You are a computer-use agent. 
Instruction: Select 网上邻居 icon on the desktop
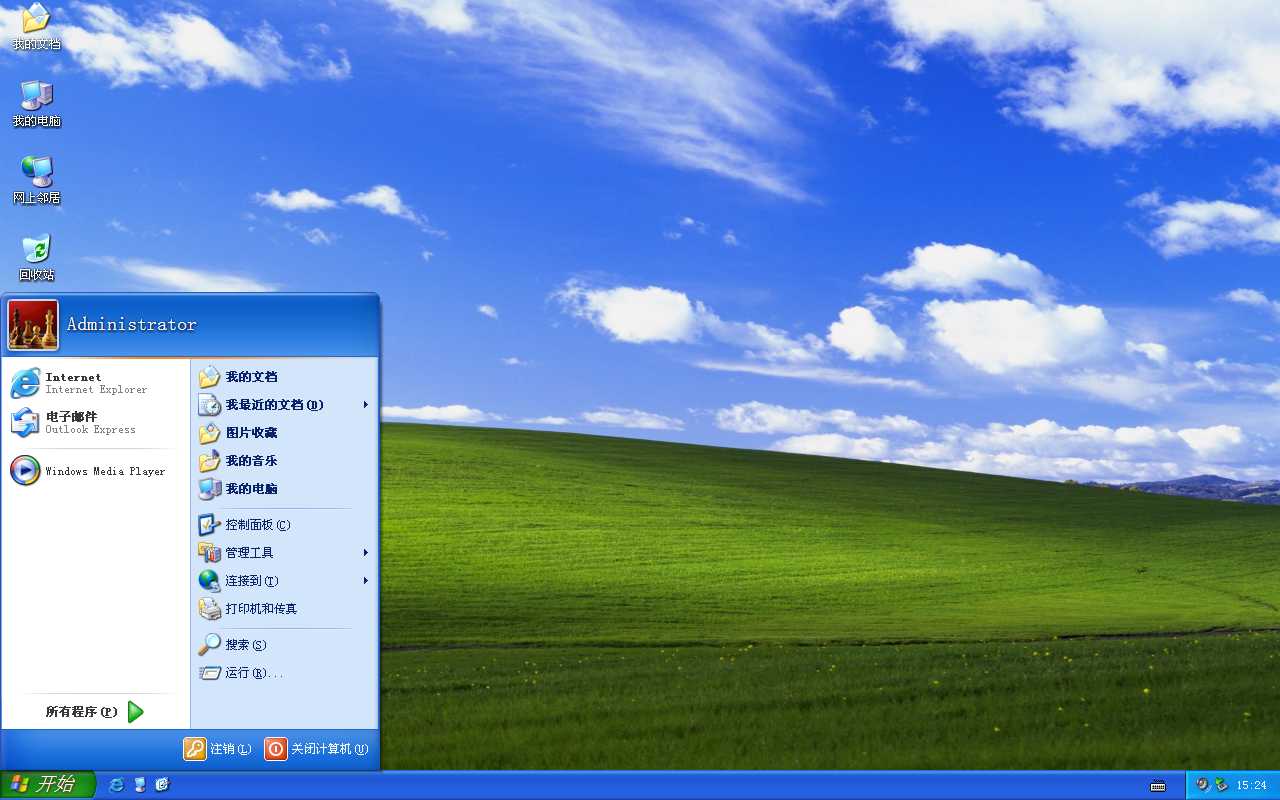[x=36, y=180]
